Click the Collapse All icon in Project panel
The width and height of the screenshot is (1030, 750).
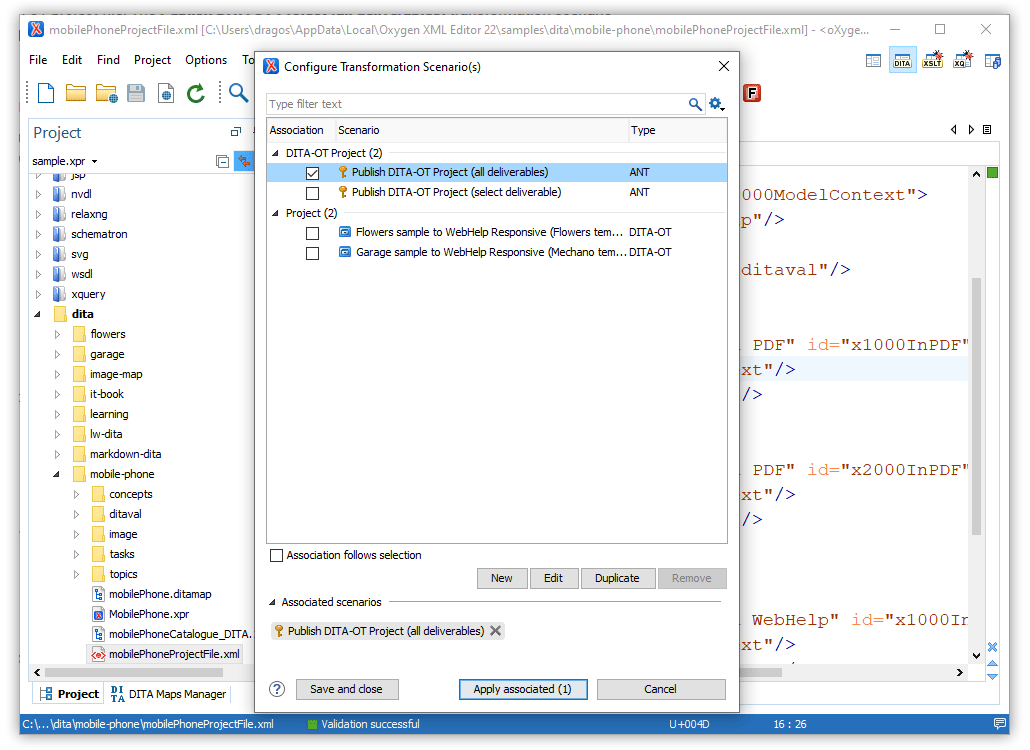(222, 161)
